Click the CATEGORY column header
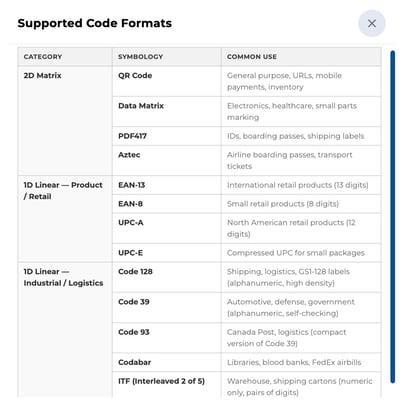The image size is (405, 407). pyautogui.click(x=65, y=57)
